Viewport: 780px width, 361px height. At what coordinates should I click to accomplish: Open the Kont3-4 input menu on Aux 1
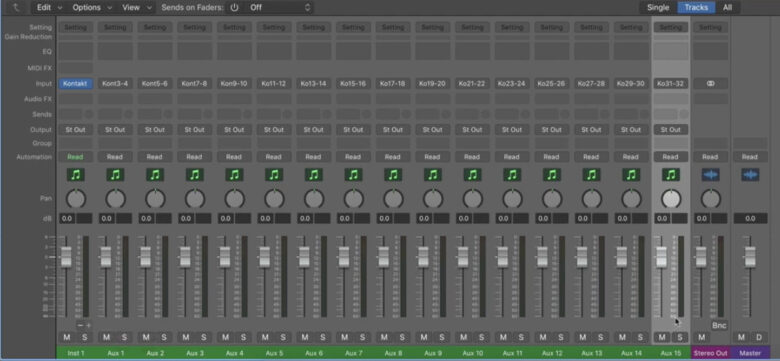pos(115,84)
